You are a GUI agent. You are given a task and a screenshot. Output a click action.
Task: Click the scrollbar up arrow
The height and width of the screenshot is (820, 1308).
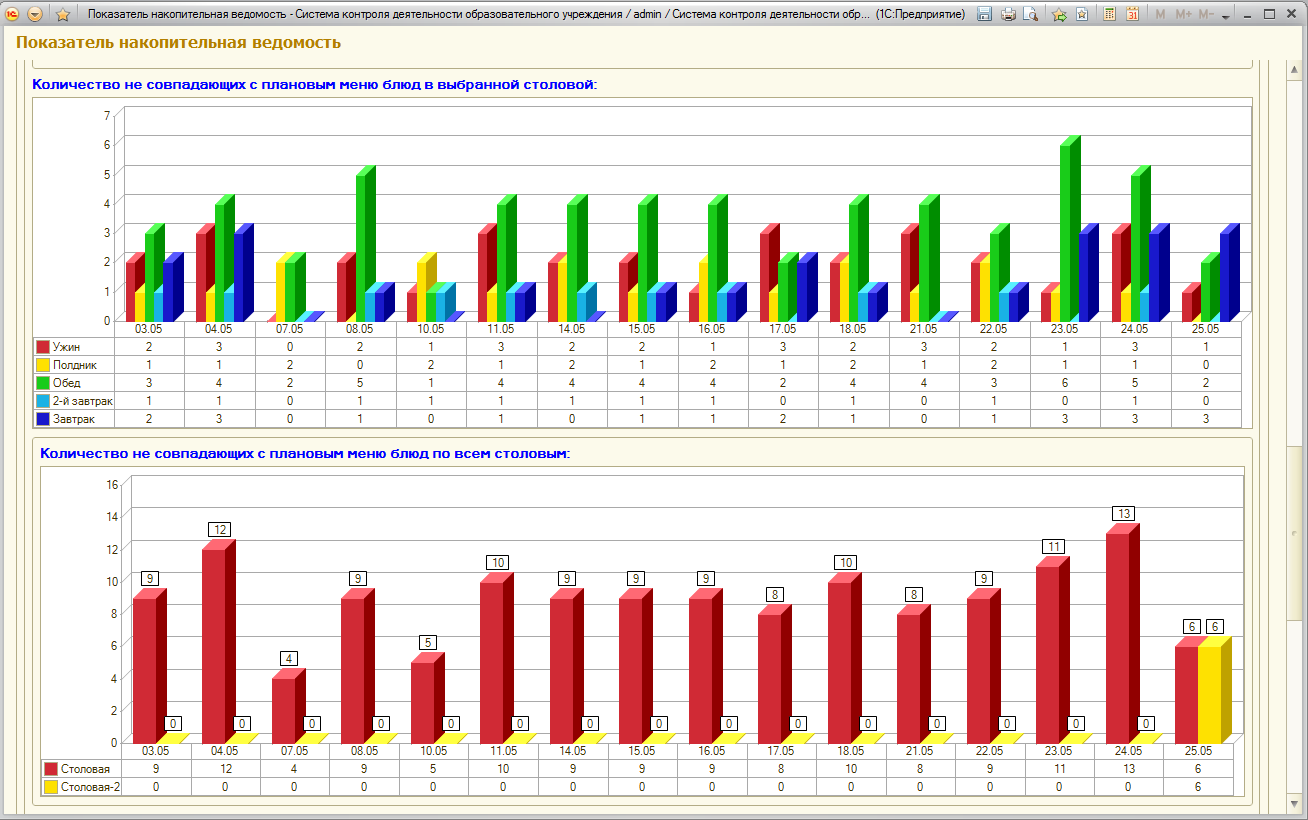(1297, 68)
